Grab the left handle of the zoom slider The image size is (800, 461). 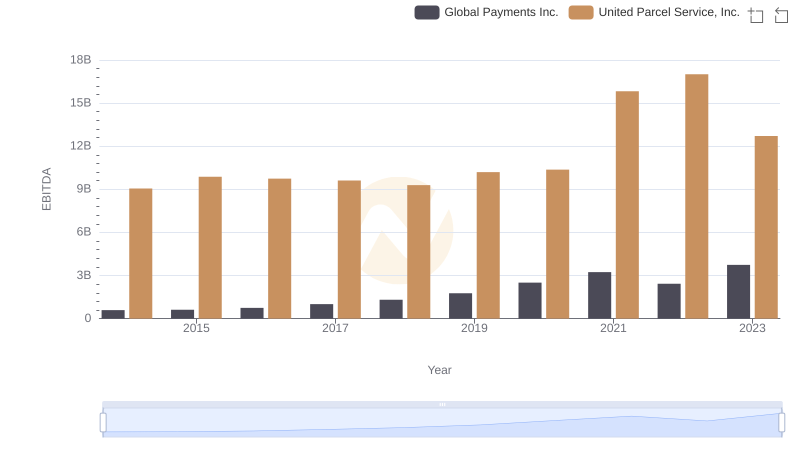click(x=103, y=423)
